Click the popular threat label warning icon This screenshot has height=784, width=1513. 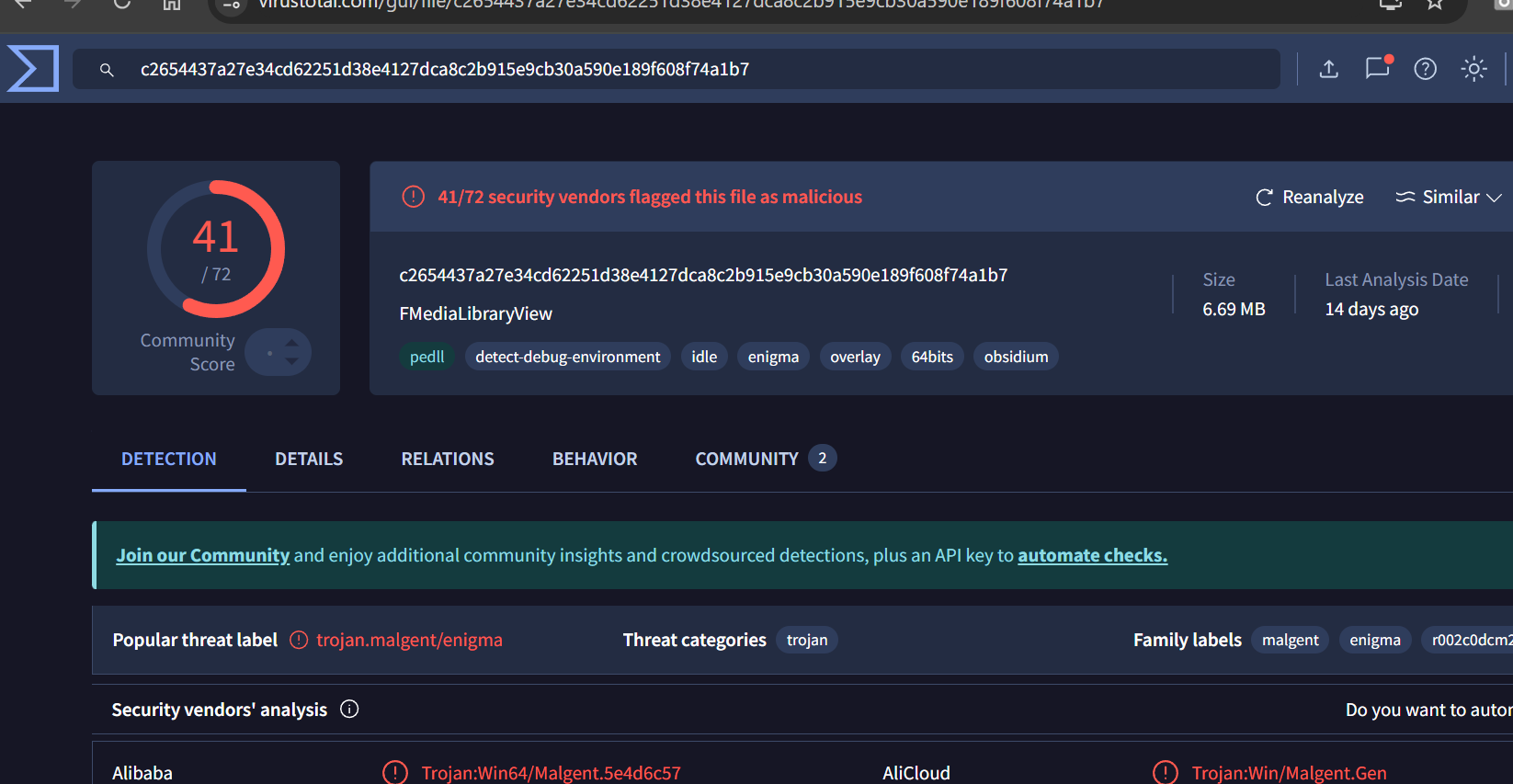pos(299,640)
